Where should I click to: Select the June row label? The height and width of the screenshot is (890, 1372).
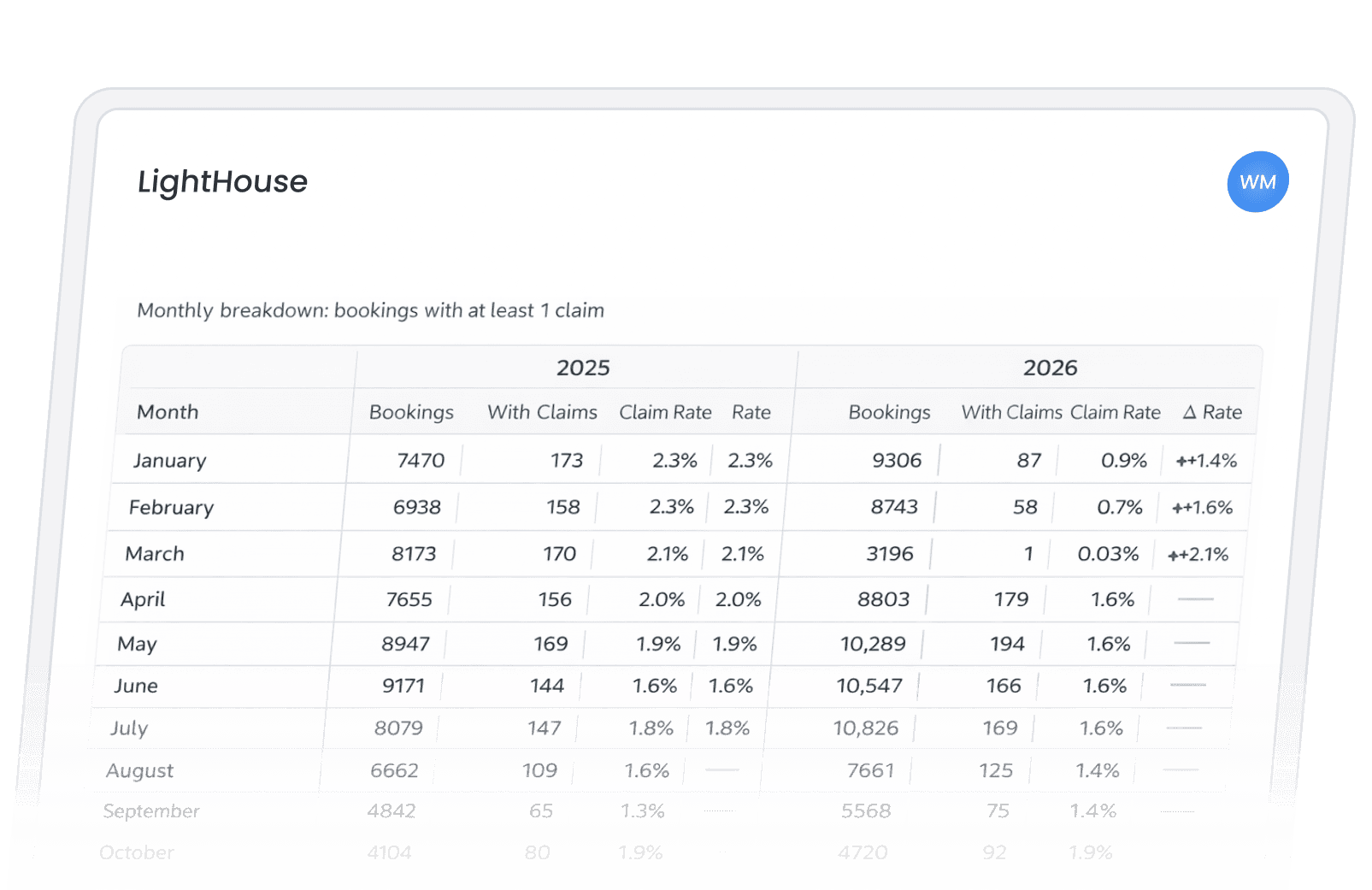136,686
